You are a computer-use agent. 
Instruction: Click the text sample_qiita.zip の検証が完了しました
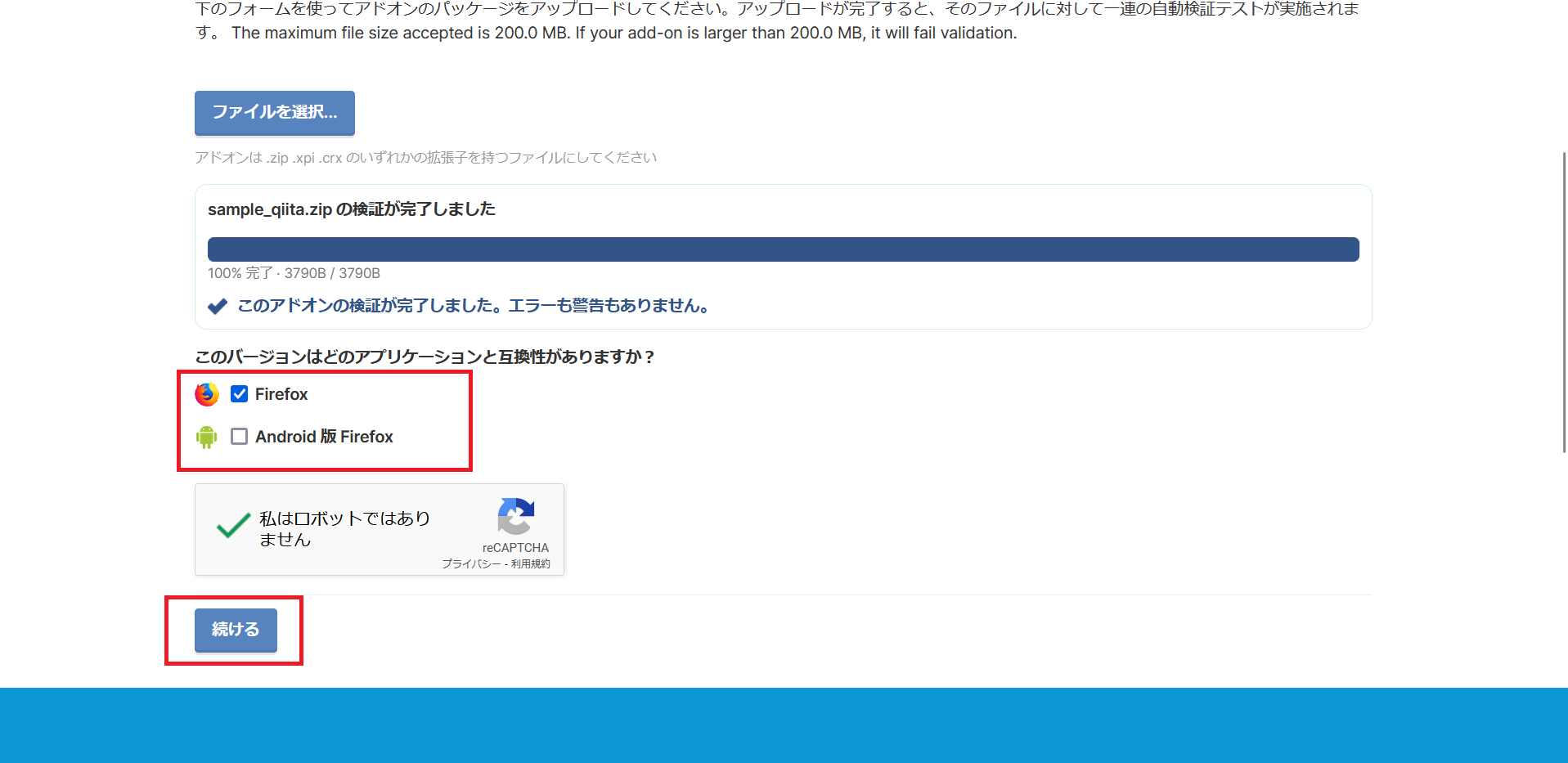click(x=352, y=209)
